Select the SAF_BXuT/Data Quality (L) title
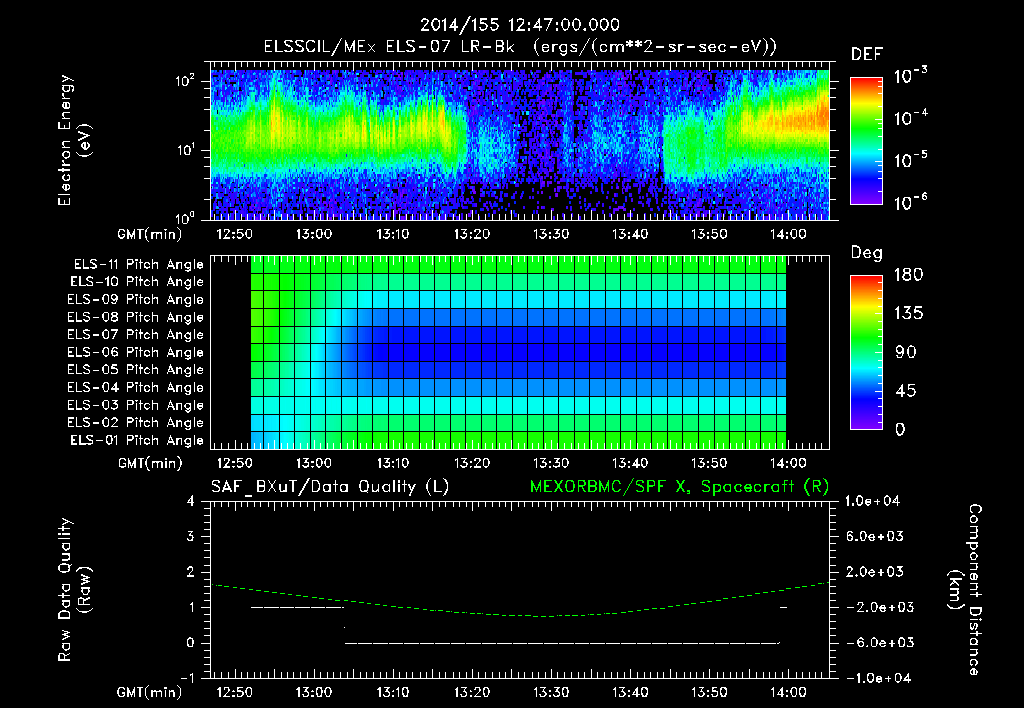Image resolution: width=1024 pixels, height=708 pixels. click(x=330, y=487)
